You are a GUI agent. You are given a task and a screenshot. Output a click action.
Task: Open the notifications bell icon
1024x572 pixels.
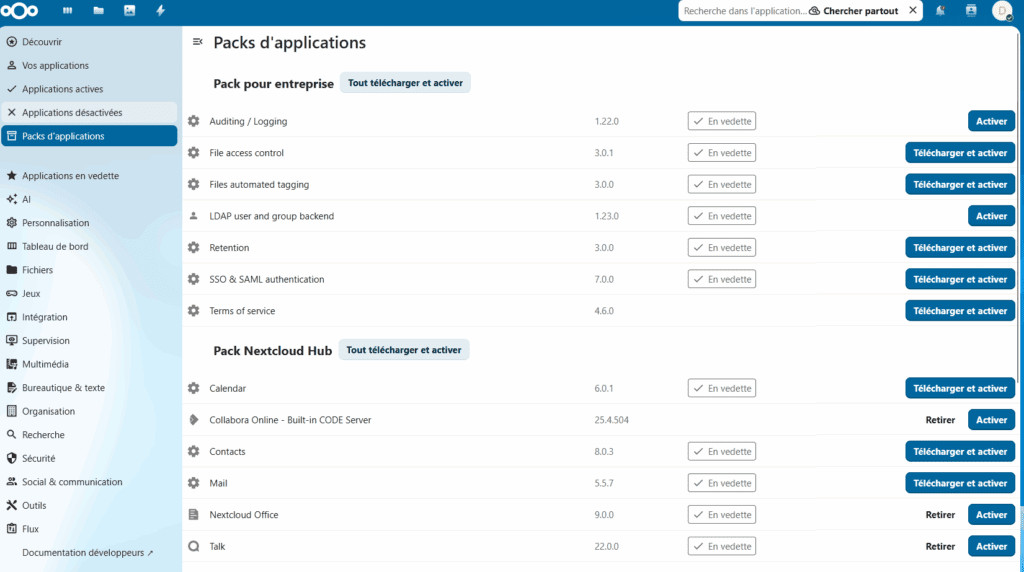pos(941,11)
